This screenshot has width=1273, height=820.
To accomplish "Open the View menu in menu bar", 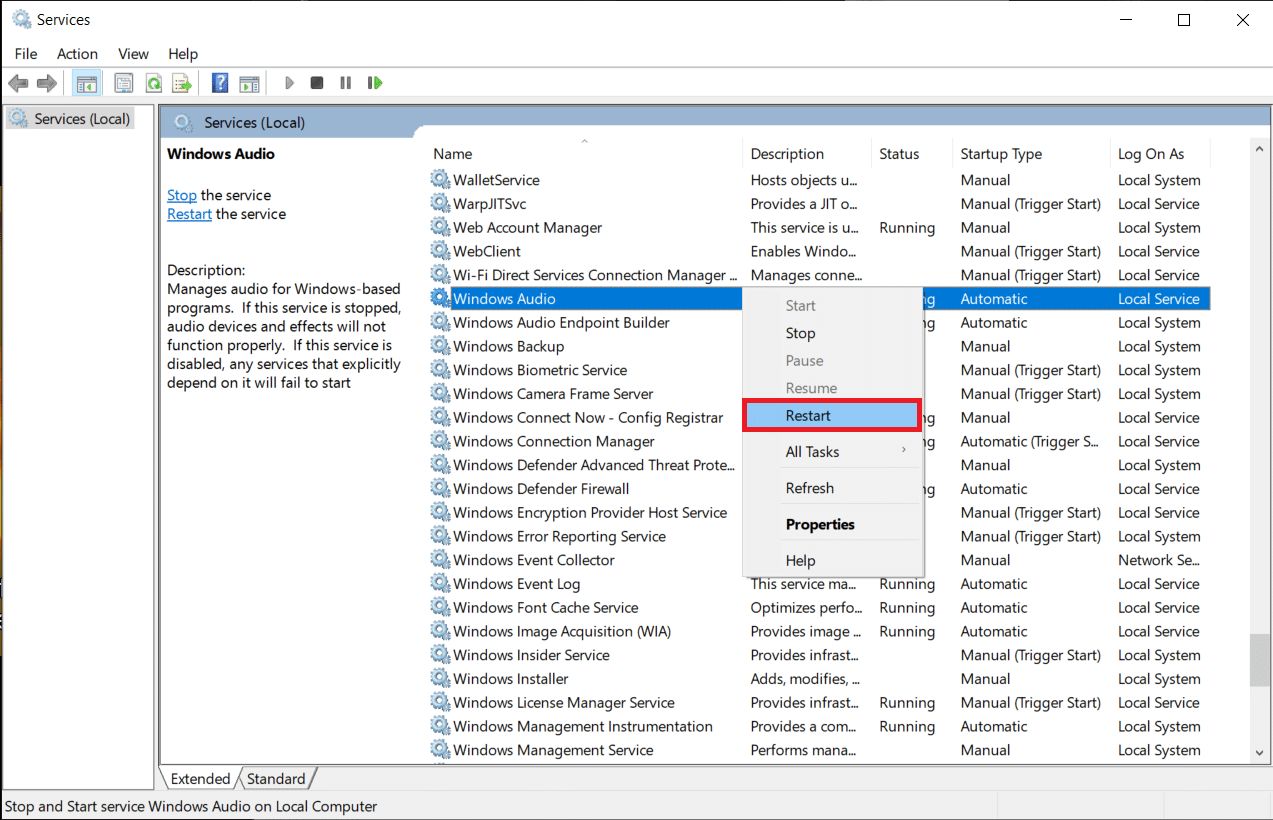I will click(x=133, y=54).
